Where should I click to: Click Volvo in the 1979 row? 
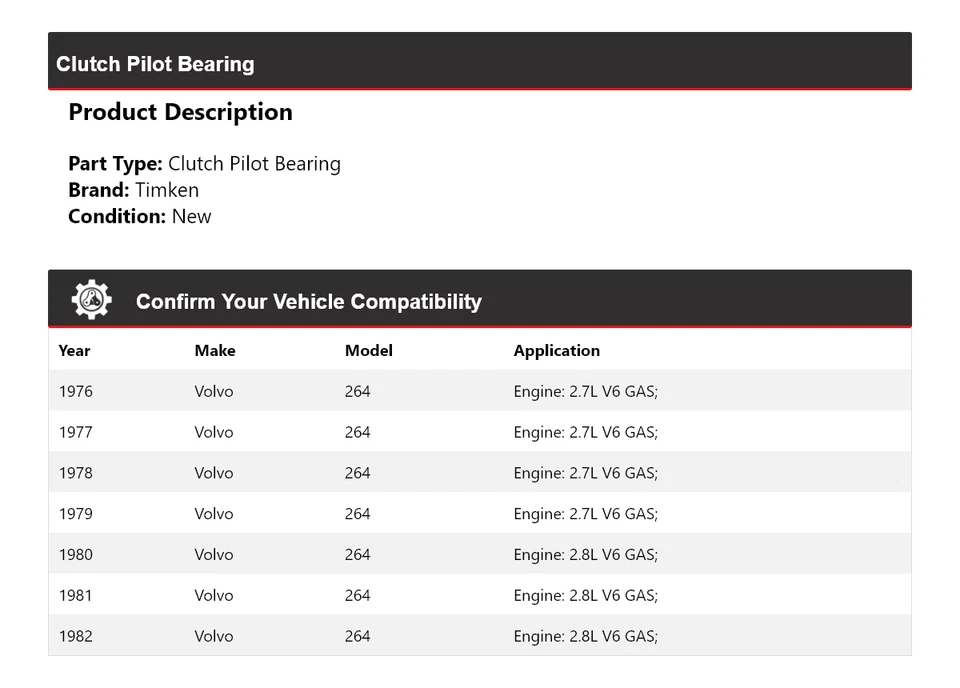click(214, 514)
